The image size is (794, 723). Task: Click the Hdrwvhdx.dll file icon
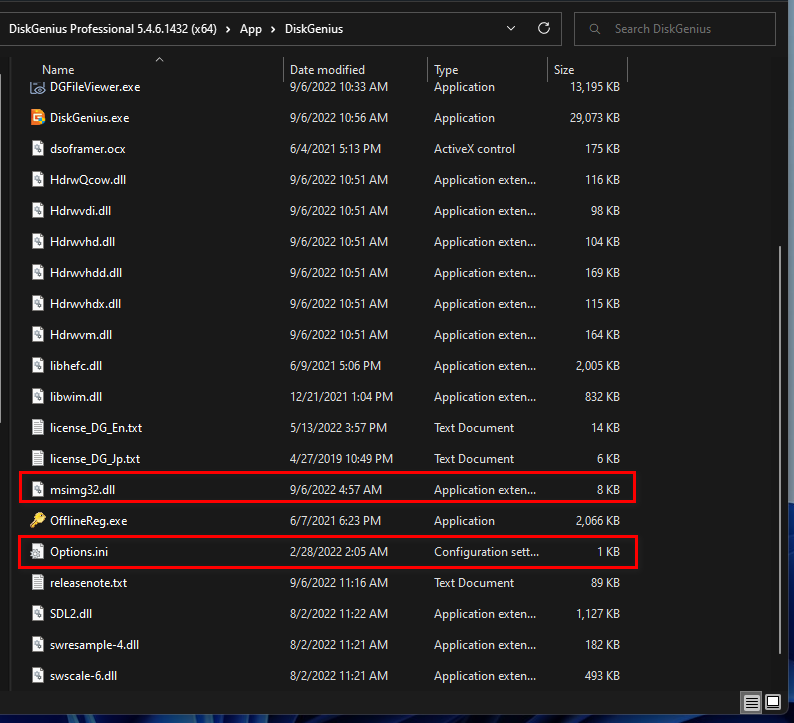click(38, 303)
